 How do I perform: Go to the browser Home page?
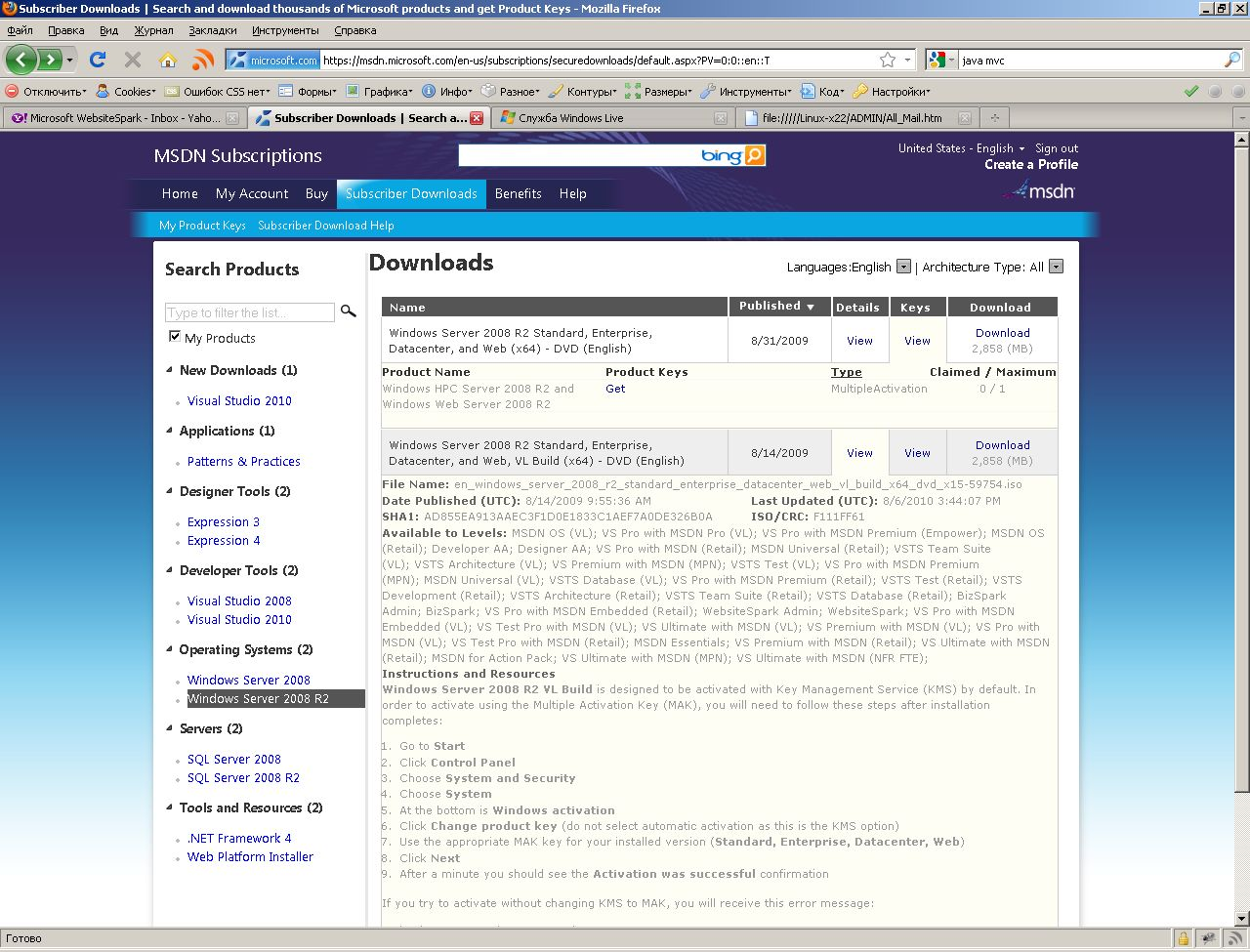coord(168,60)
